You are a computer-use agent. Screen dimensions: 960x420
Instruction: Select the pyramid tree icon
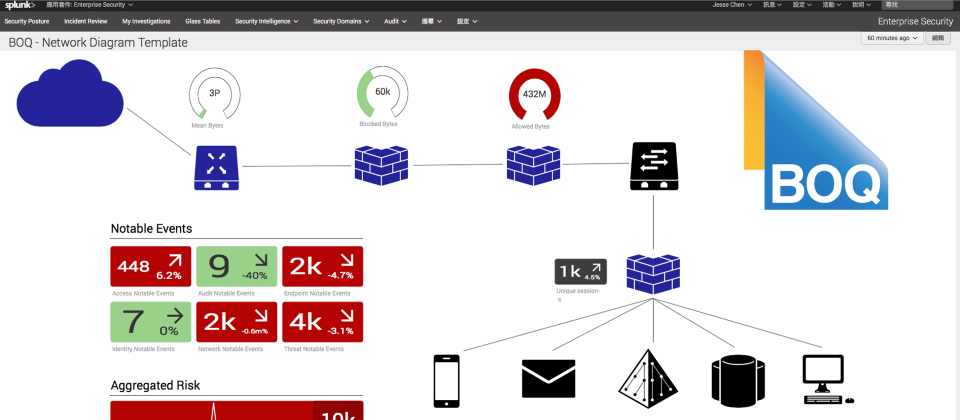pyautogui.click(x=649, y=380)
